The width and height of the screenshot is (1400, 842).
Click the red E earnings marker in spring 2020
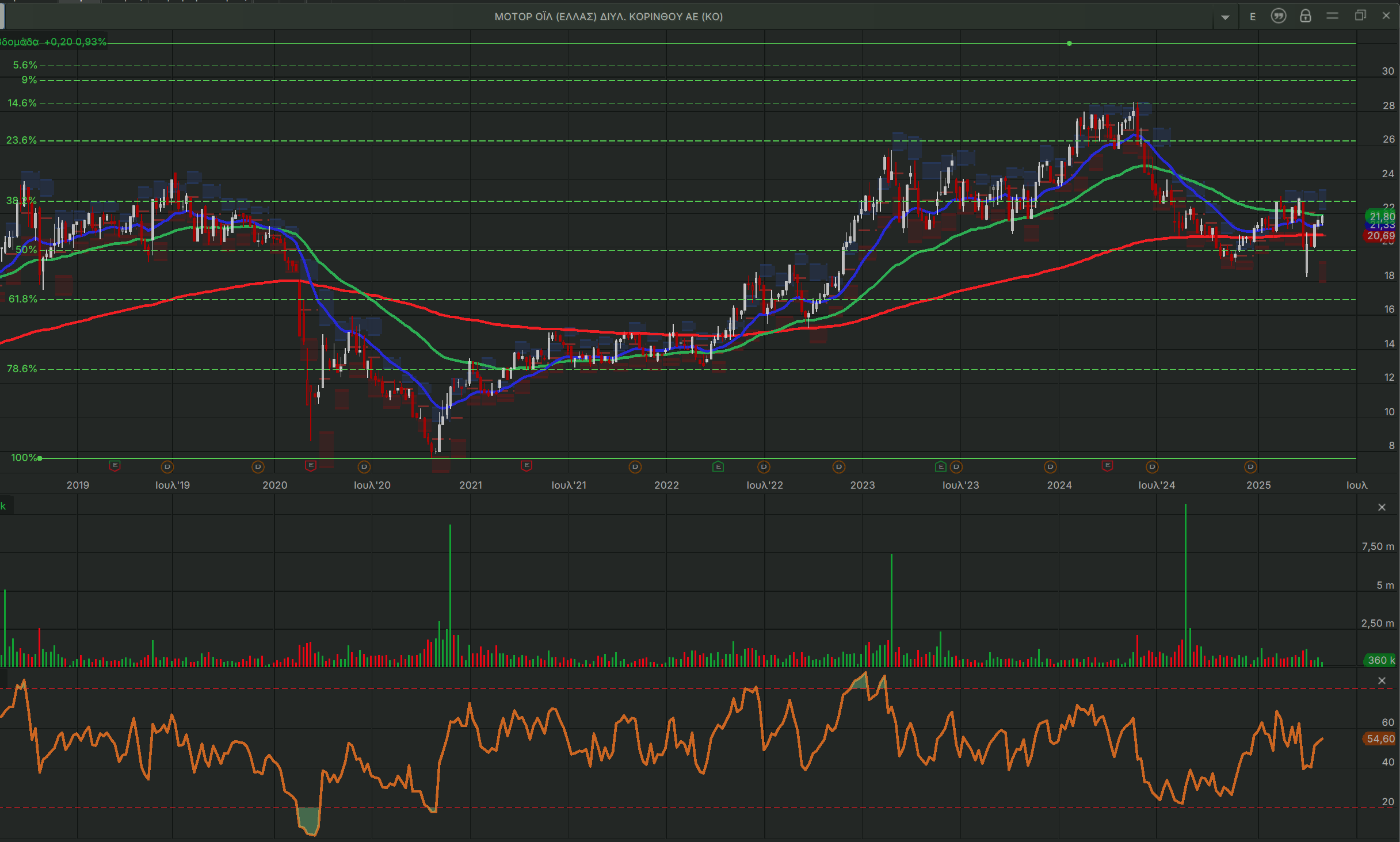pyautogui.click(x=311, y=465)
